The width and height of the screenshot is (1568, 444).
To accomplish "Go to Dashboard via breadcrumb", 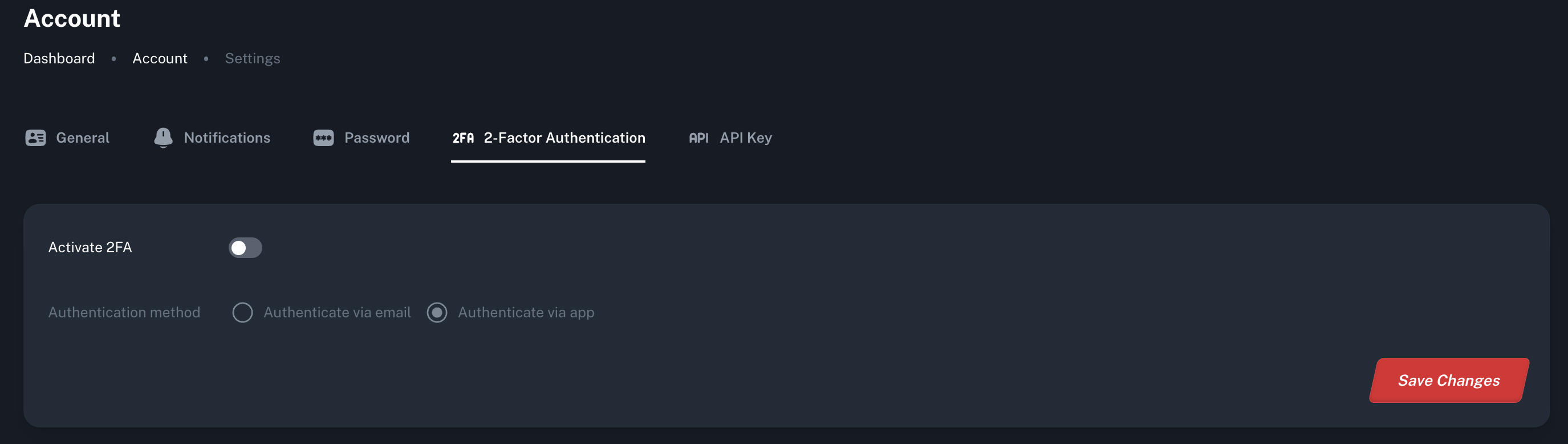I will (59, 58).
